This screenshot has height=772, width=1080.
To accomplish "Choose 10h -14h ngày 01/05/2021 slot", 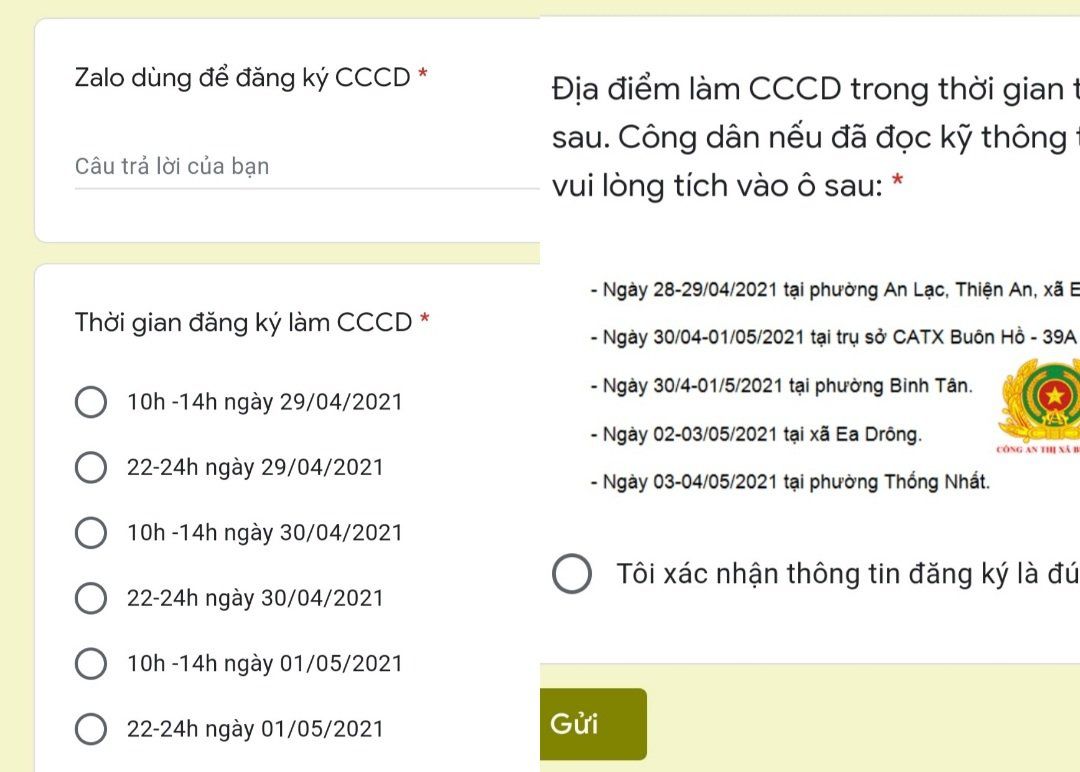I will pyautogui.click(x=92, y=663).
